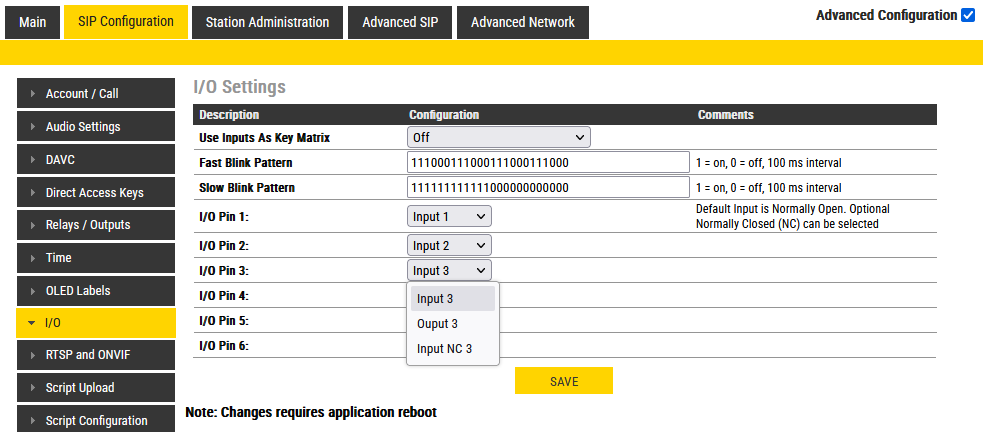Open the Main tab
983x432 pixels.
(x=33, y=22)
